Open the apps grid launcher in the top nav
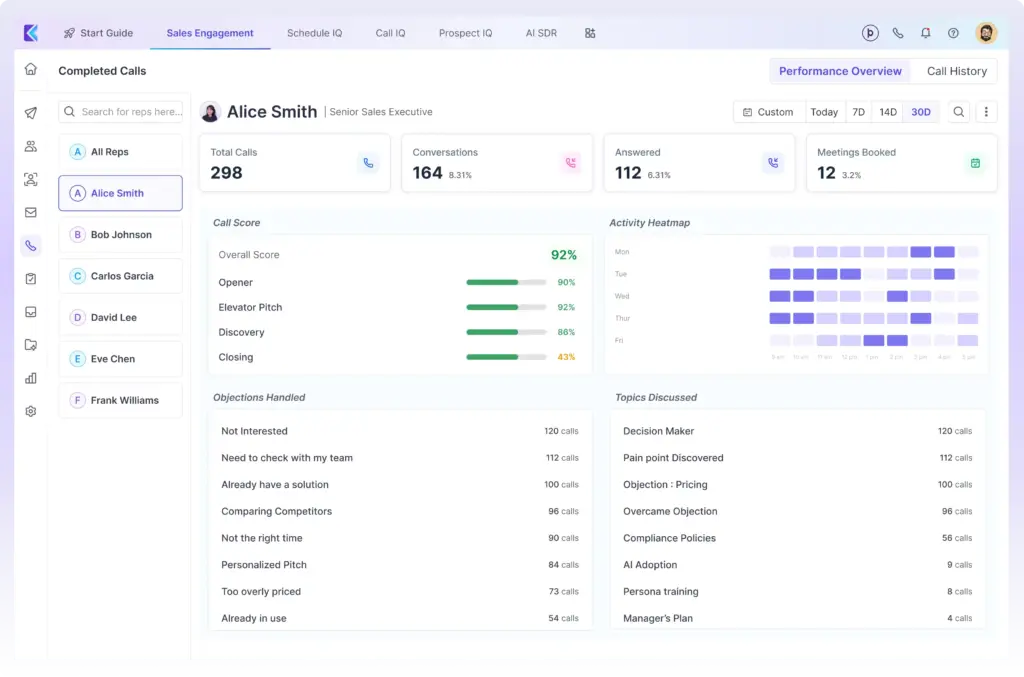This screenshot has width=1024, height=677. [590, 32]
